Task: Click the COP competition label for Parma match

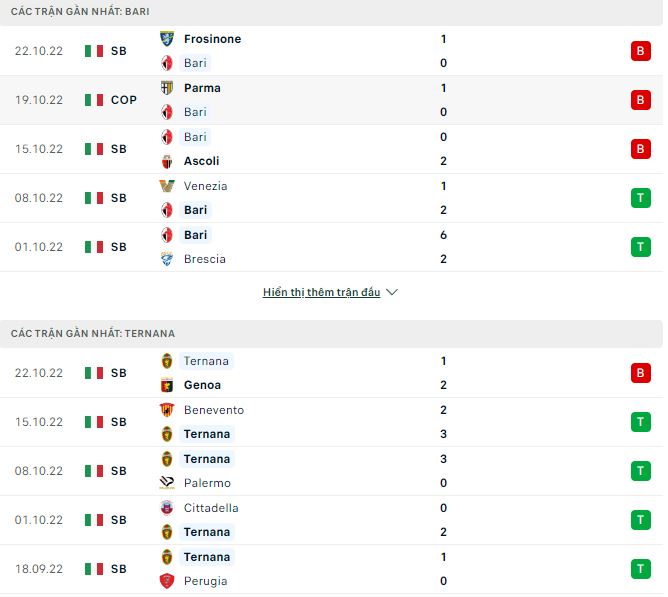Action: (x=124, y=100)
